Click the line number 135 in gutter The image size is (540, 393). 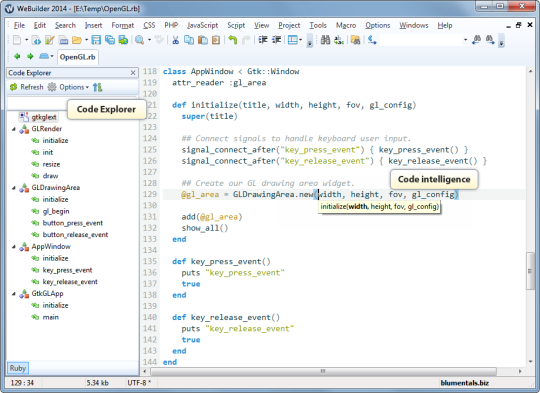(150, 261)
